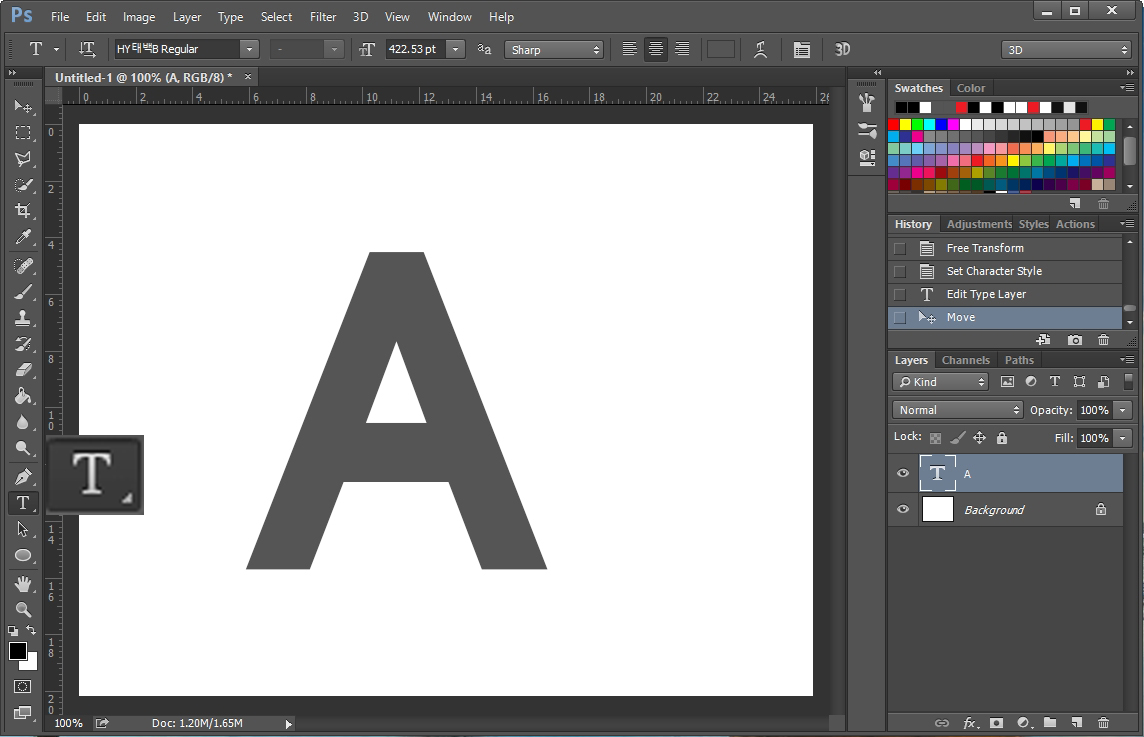Toggle history brush source for Set Character Style
Viewport: 1144px width, 737px height.
click(900, 271)
